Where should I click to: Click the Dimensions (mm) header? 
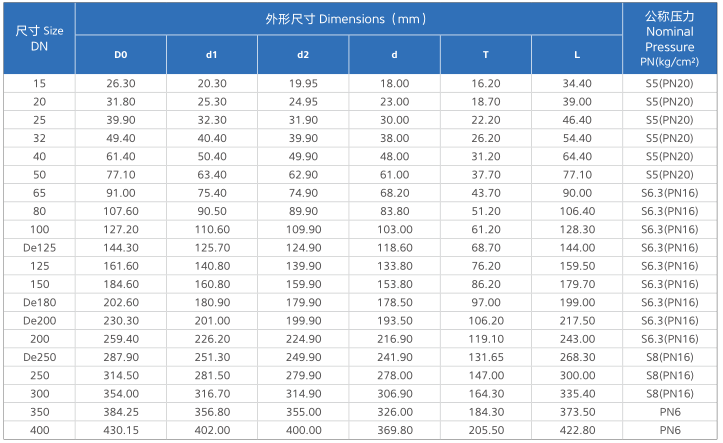[x=349, y=19]
